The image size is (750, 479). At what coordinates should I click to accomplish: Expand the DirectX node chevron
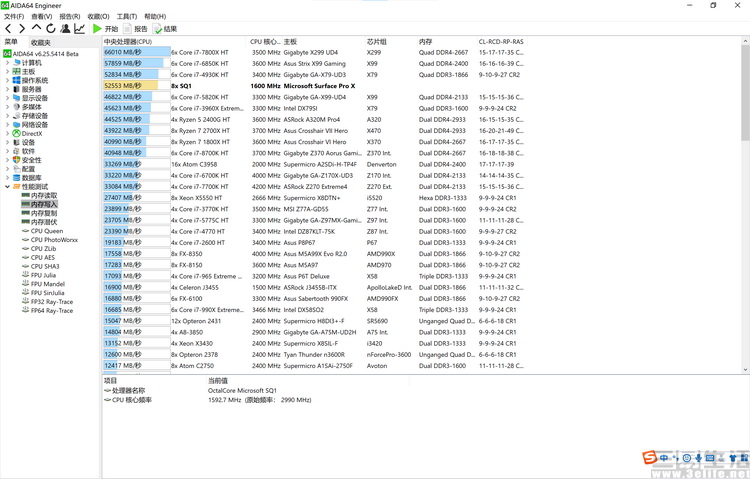[x=8, y=133]
